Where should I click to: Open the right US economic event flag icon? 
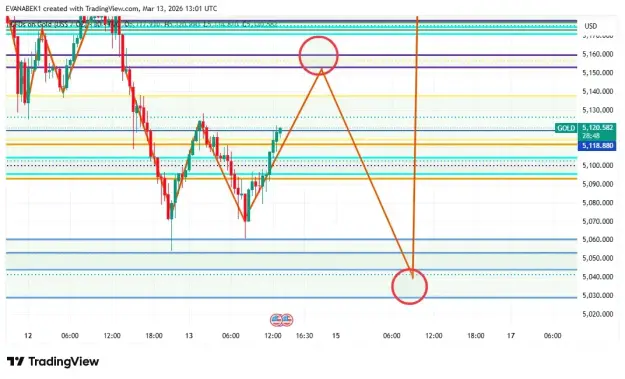click(x=287, y=320)
